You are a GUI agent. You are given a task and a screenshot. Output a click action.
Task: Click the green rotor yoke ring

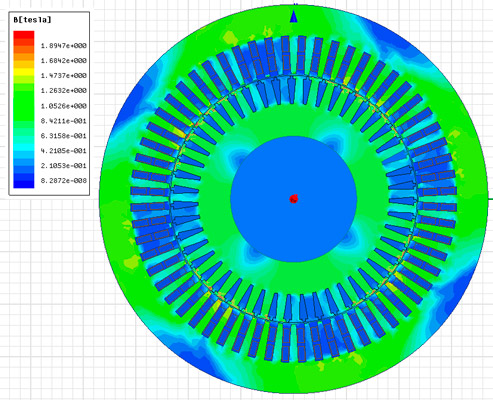click(x=293, y=122)
